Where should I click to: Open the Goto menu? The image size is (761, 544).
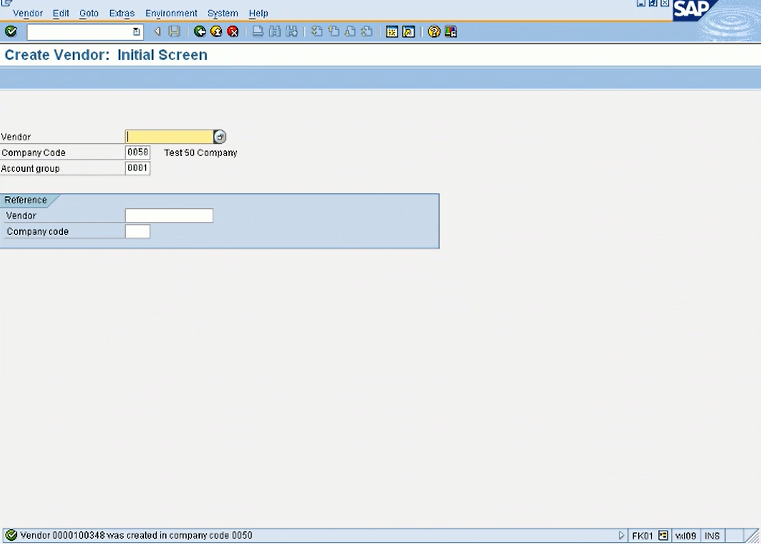click(x=89, y=13)
